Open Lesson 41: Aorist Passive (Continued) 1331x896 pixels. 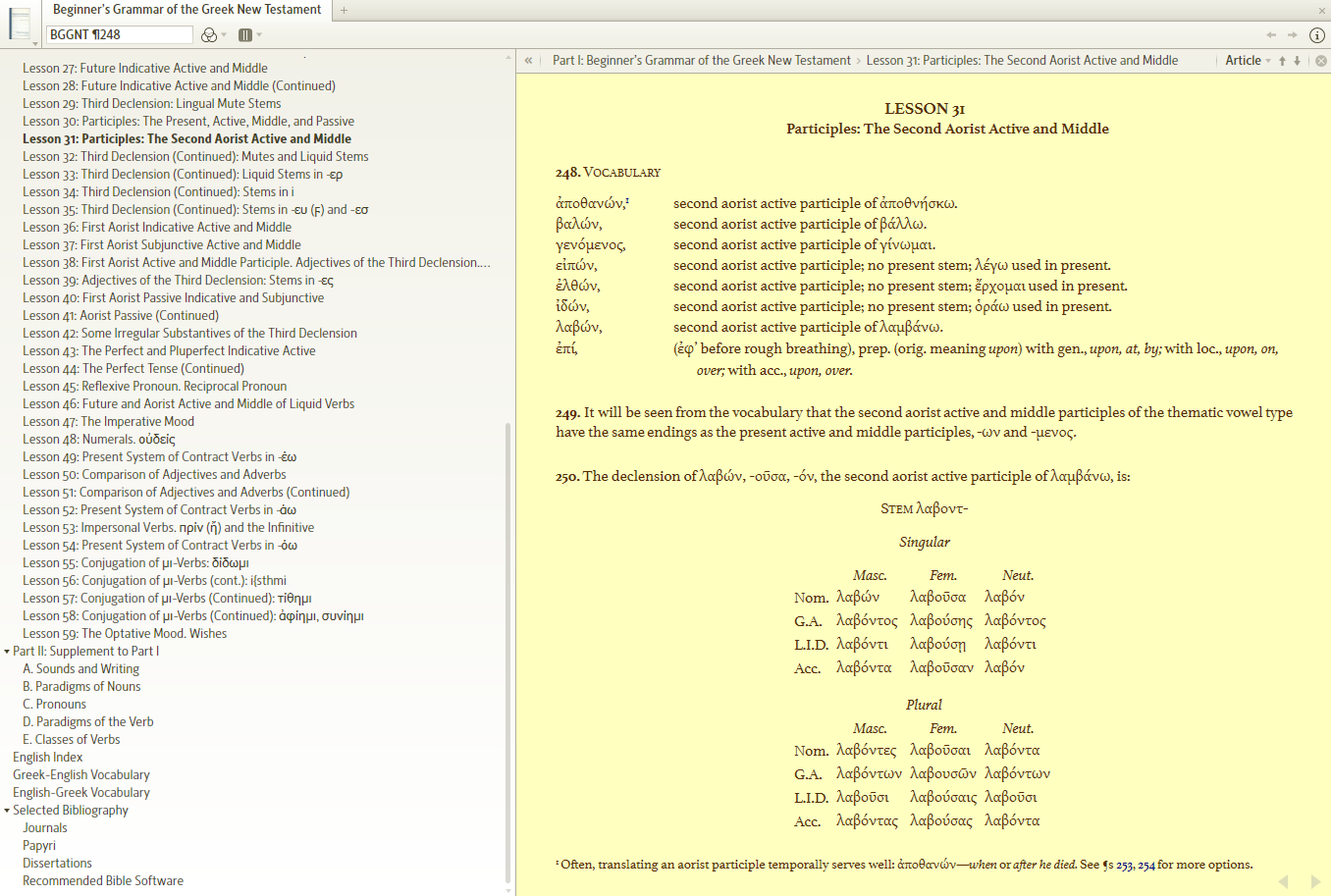pos(121,316)
